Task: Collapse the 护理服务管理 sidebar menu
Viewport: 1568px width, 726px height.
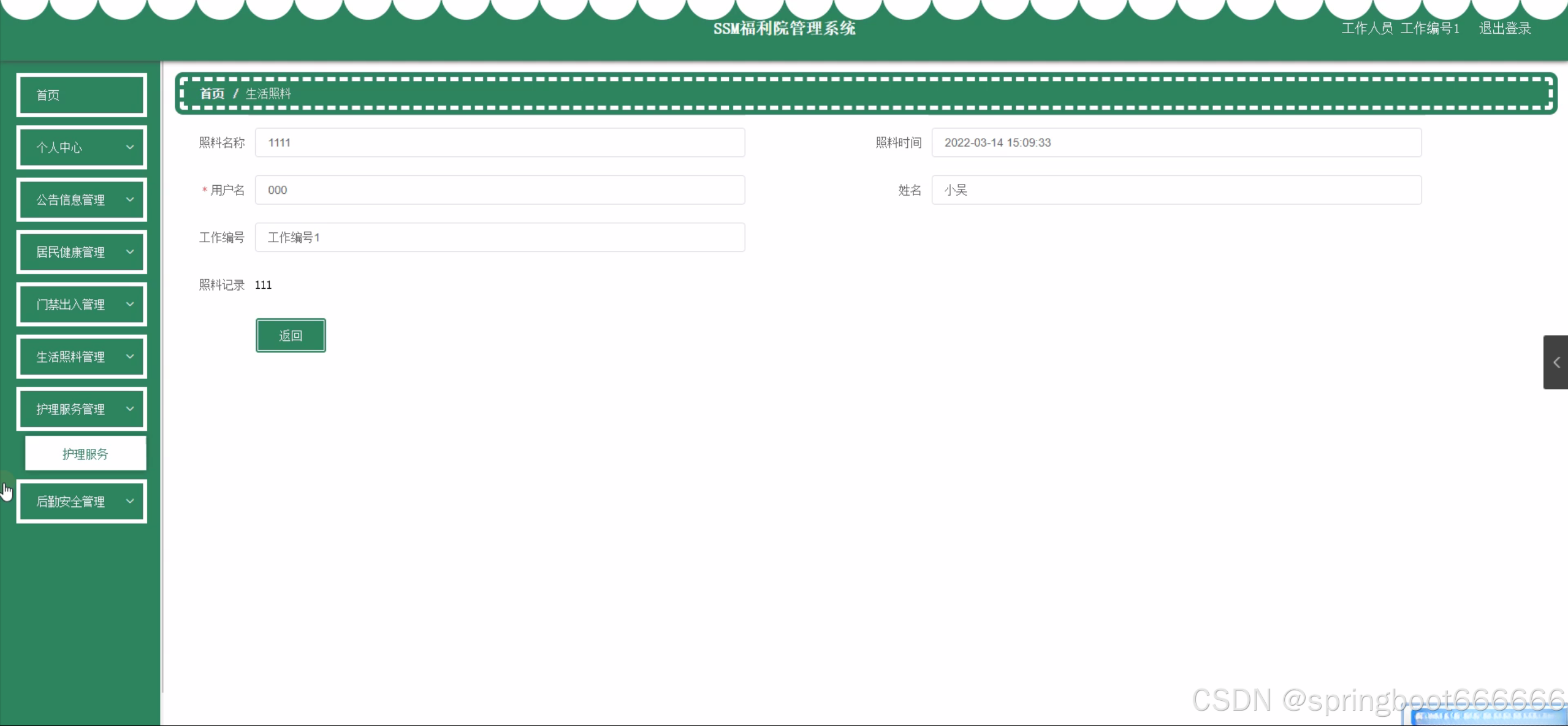Action: 82,409
